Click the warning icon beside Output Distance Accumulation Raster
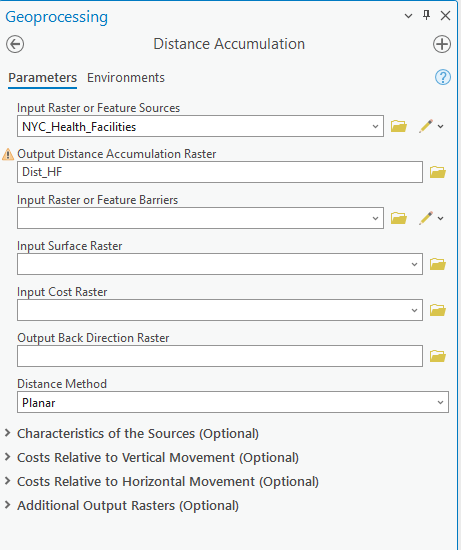 click(x=8, y=154)
